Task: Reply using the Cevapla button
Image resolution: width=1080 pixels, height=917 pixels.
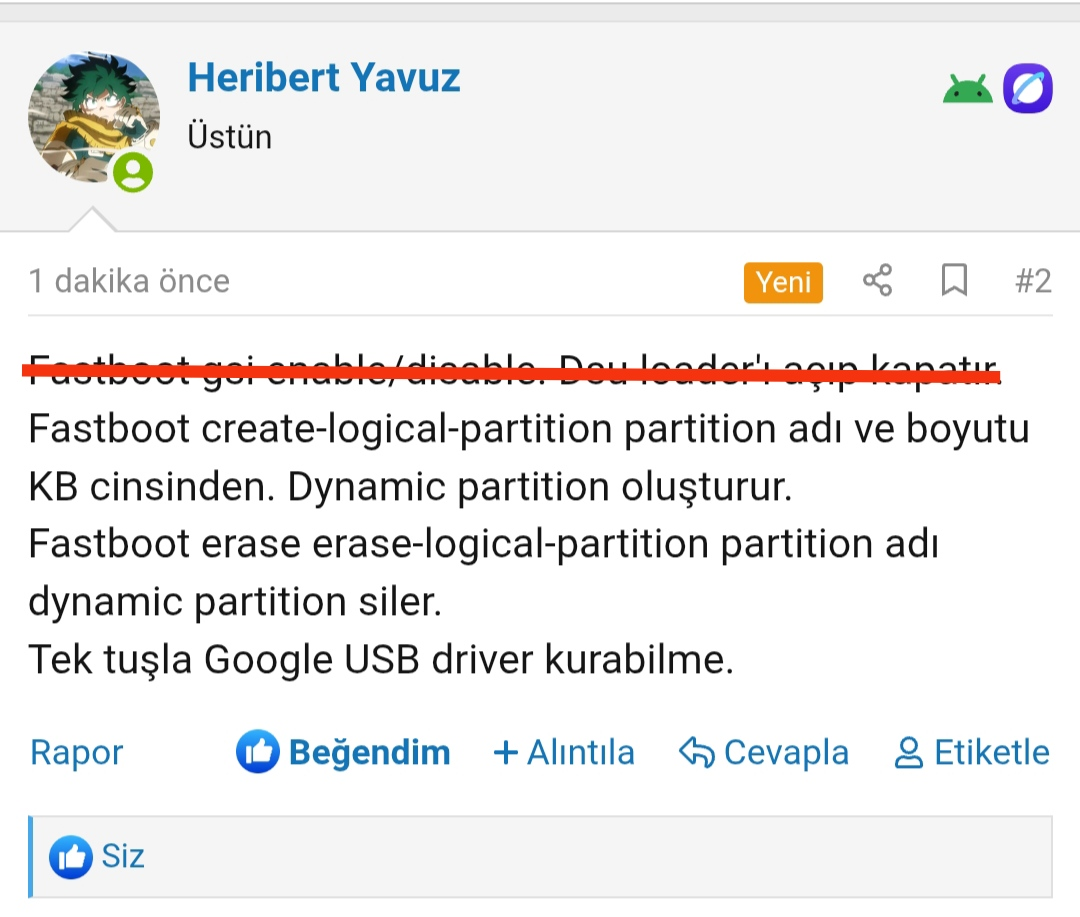Action: [764, 752]
